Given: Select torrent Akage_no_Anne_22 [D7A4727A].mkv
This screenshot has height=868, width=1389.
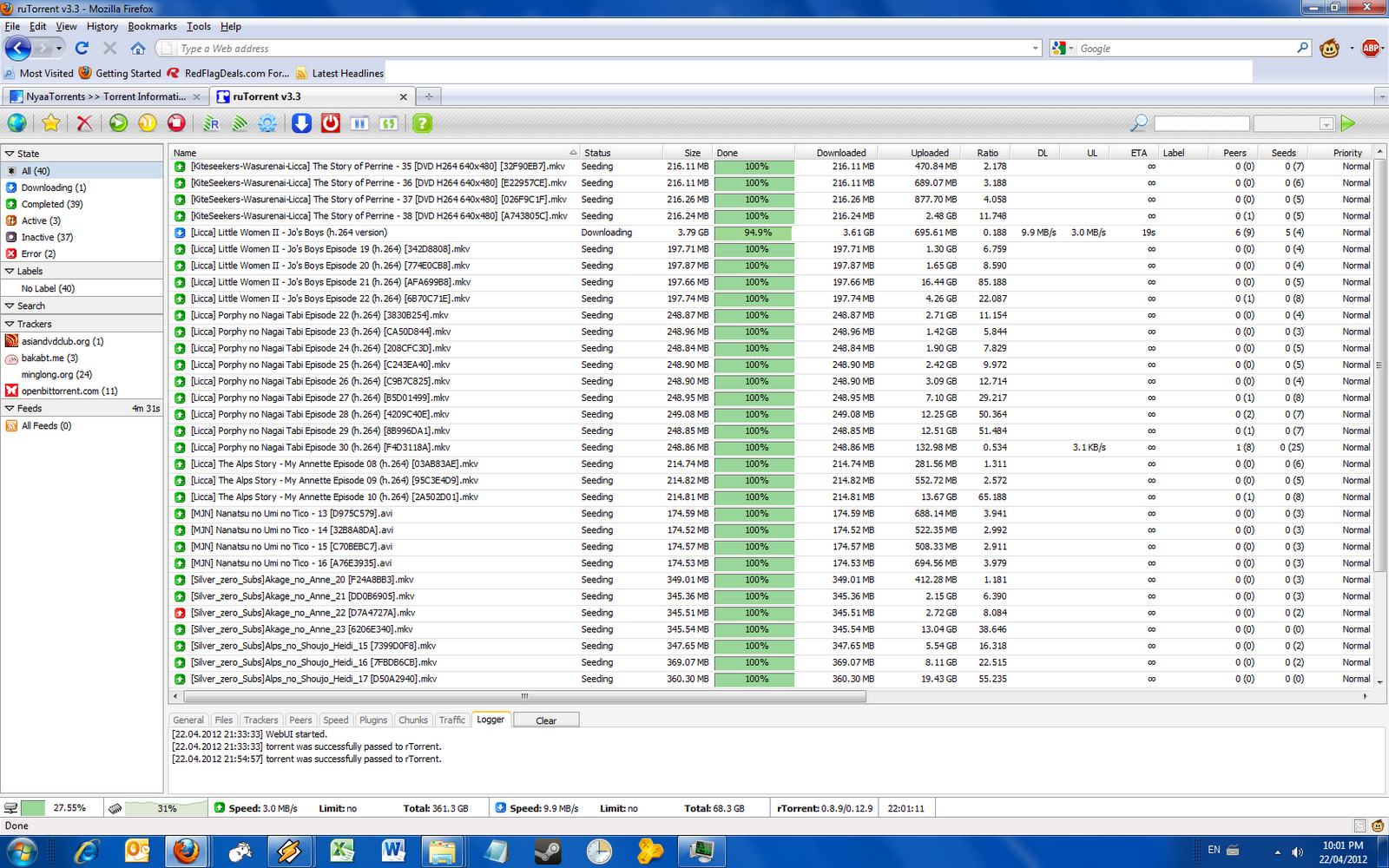Looking at the screenshot, I should 771,613.
